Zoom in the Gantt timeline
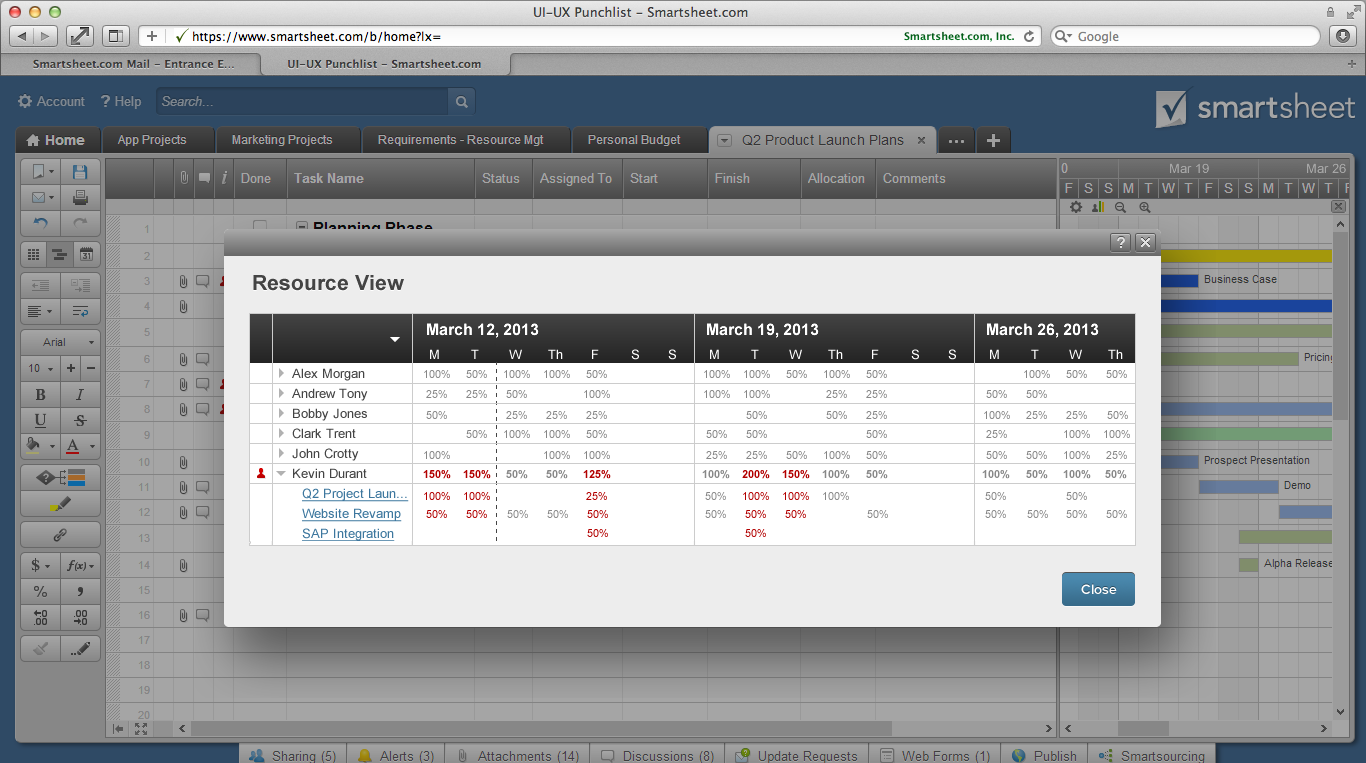Screen dimensions: 1366x763 tap(1145, 207)
